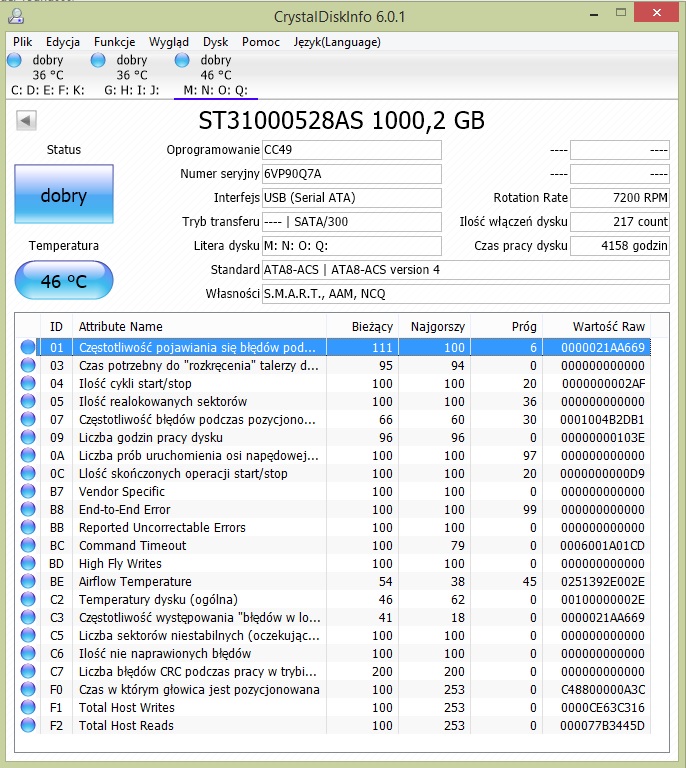The image size is (686, 768).
Task: Open the Język(Language) menu
Action: click(x=337, y=42)
